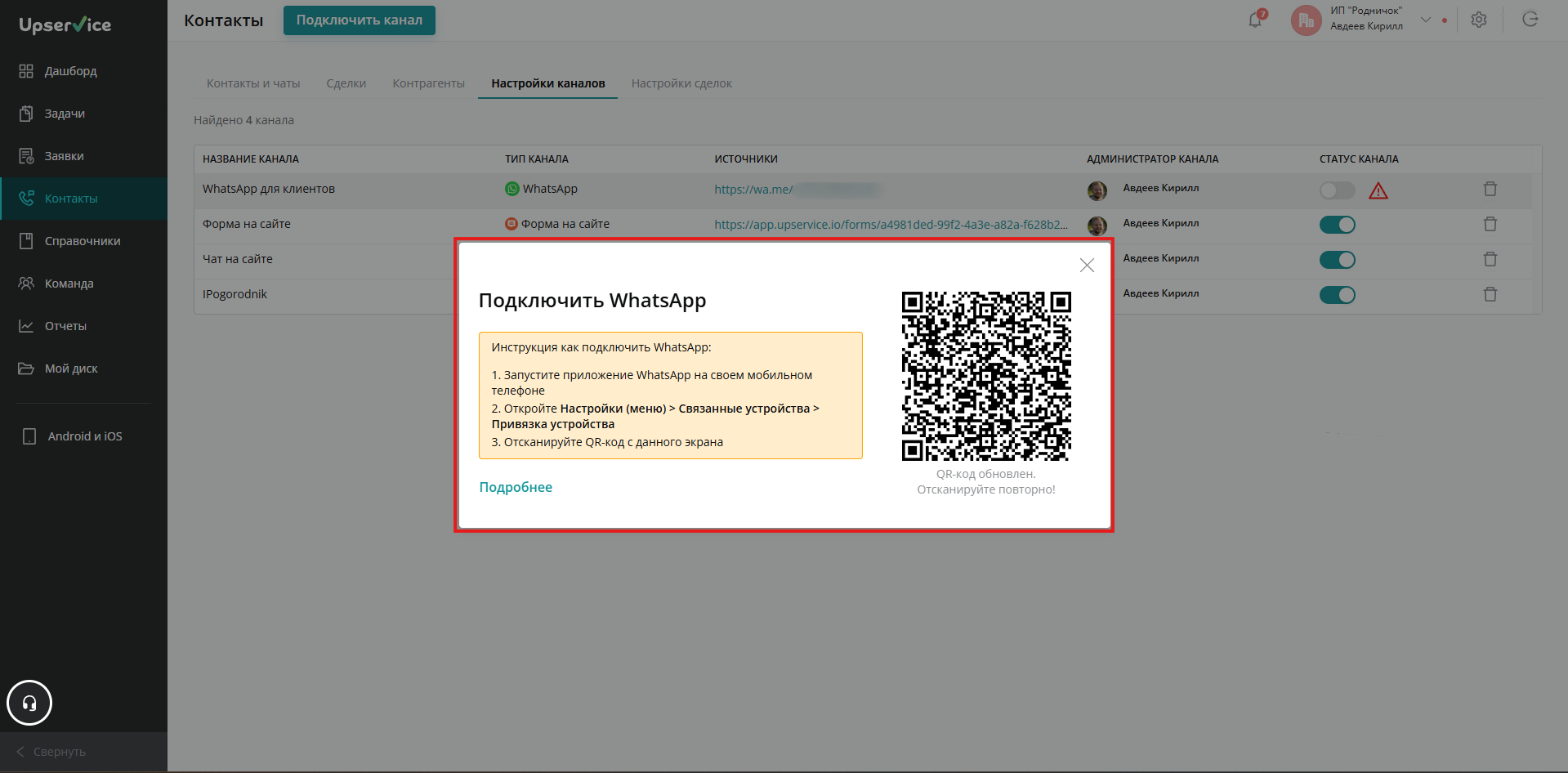Click the logout icon in the header
This screenshot has height=773, width=1568.
coord(1530,20)
